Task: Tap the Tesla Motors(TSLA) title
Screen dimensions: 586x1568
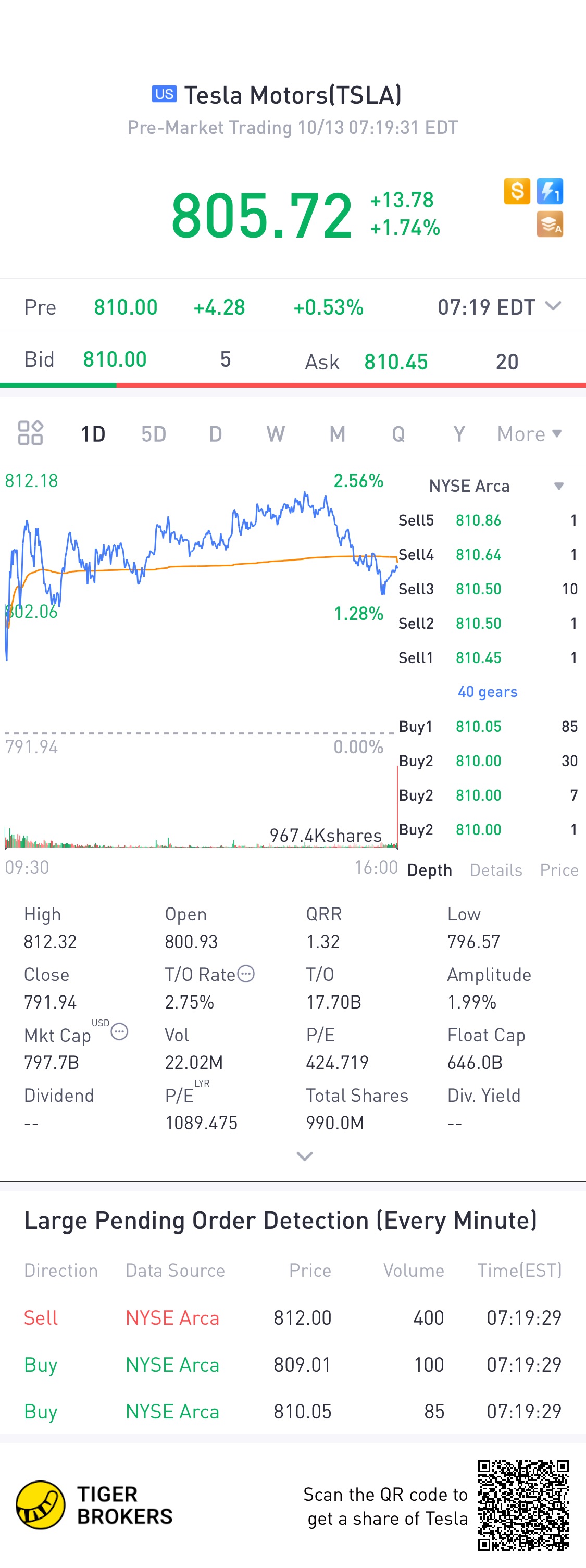Action: [x=293, y=95]
